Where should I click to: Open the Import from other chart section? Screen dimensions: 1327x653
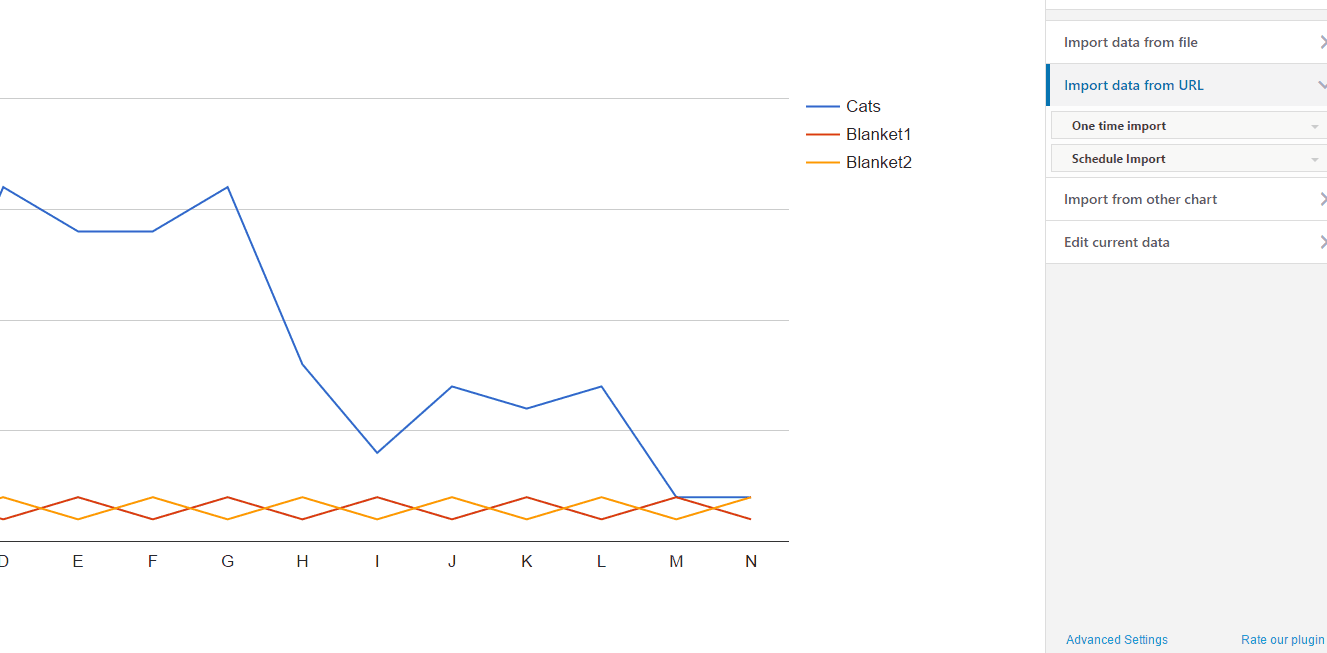(1140, 199)
